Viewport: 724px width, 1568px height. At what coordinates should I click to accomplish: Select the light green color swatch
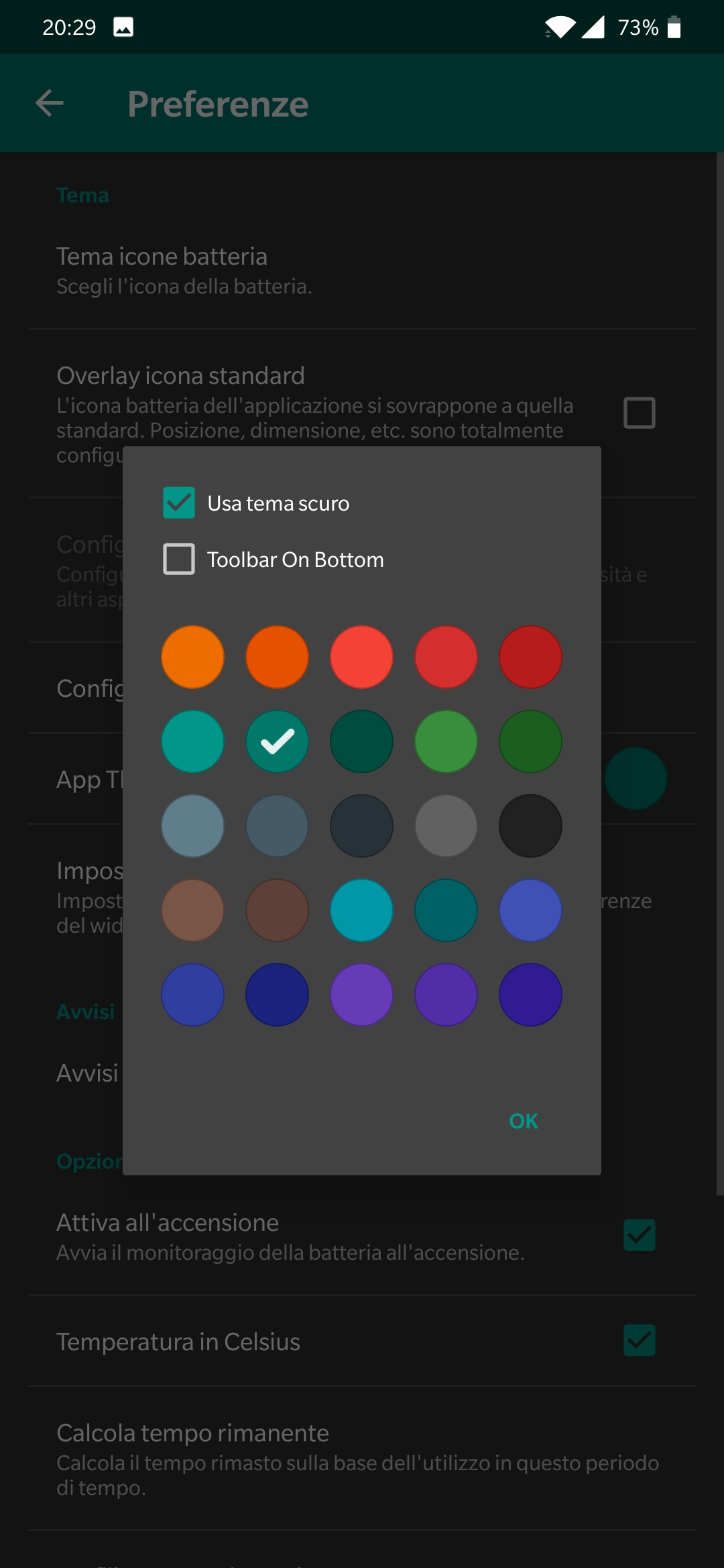click(446, 742)
